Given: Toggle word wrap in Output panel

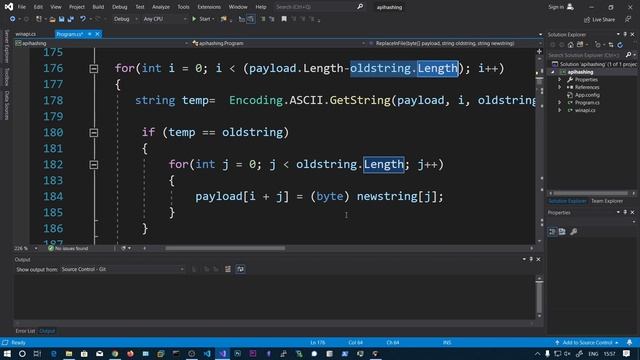Looking at the screenshot, I should tap(240, 269).
